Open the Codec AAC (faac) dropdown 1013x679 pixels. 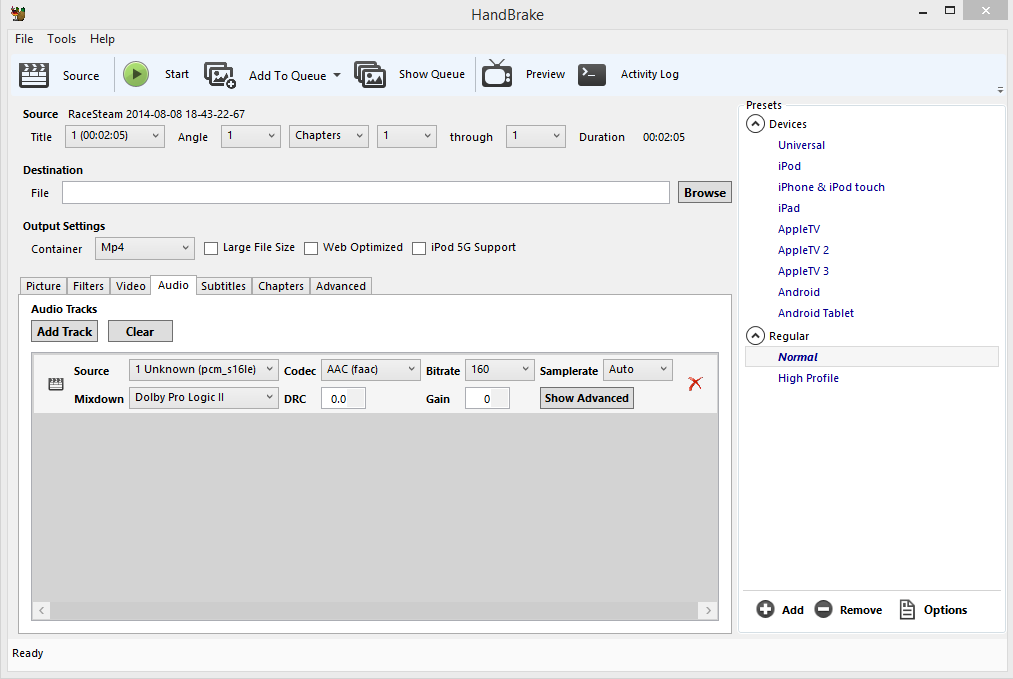(x=371, y=370)
